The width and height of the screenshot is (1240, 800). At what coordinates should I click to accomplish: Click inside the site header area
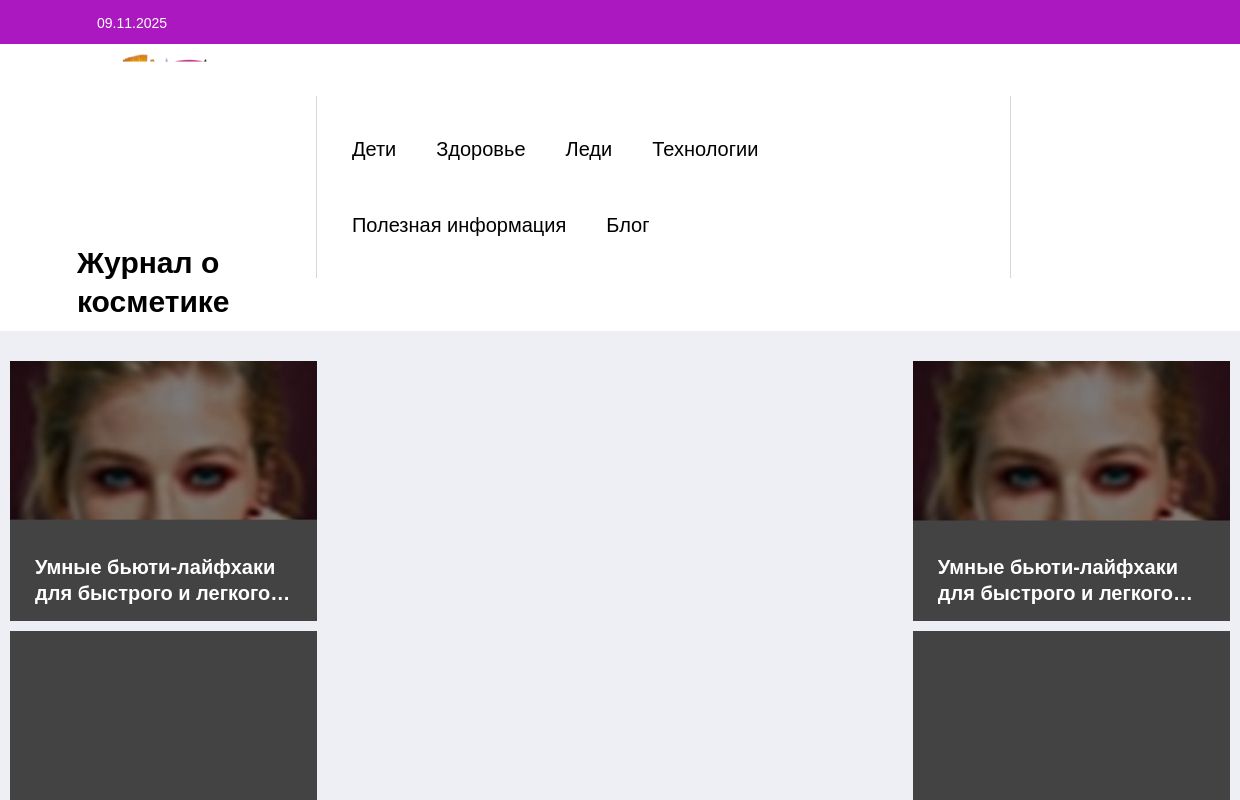pos(620,187)
